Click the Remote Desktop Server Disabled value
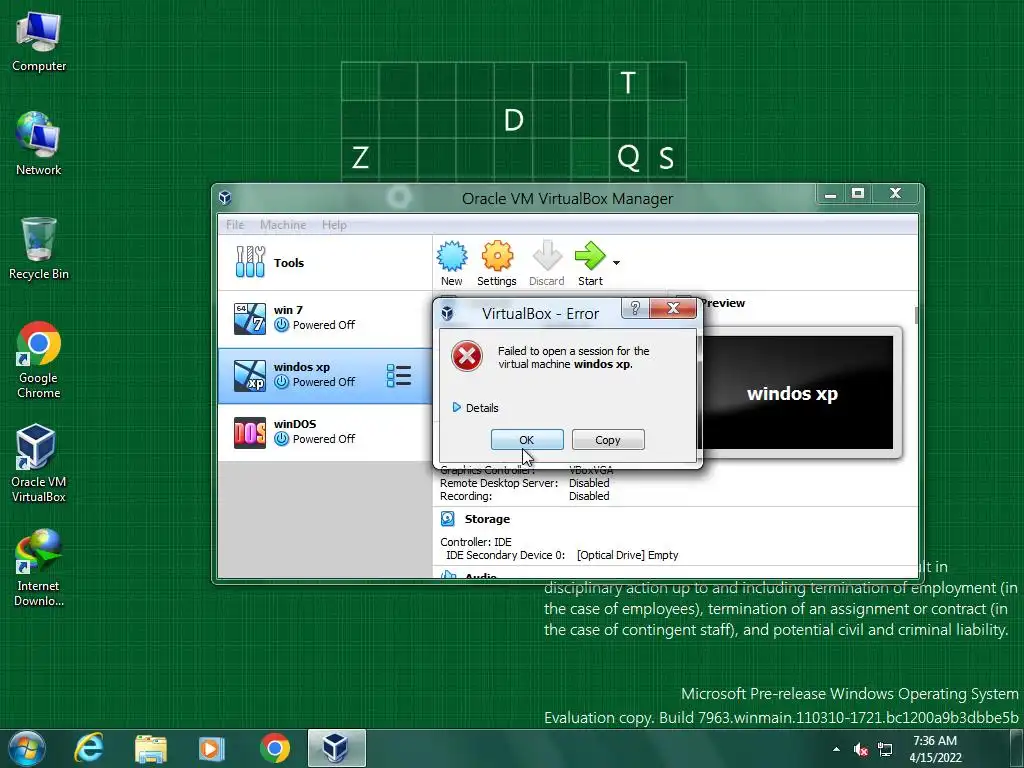1024x768 pixels. coord(589,483)
